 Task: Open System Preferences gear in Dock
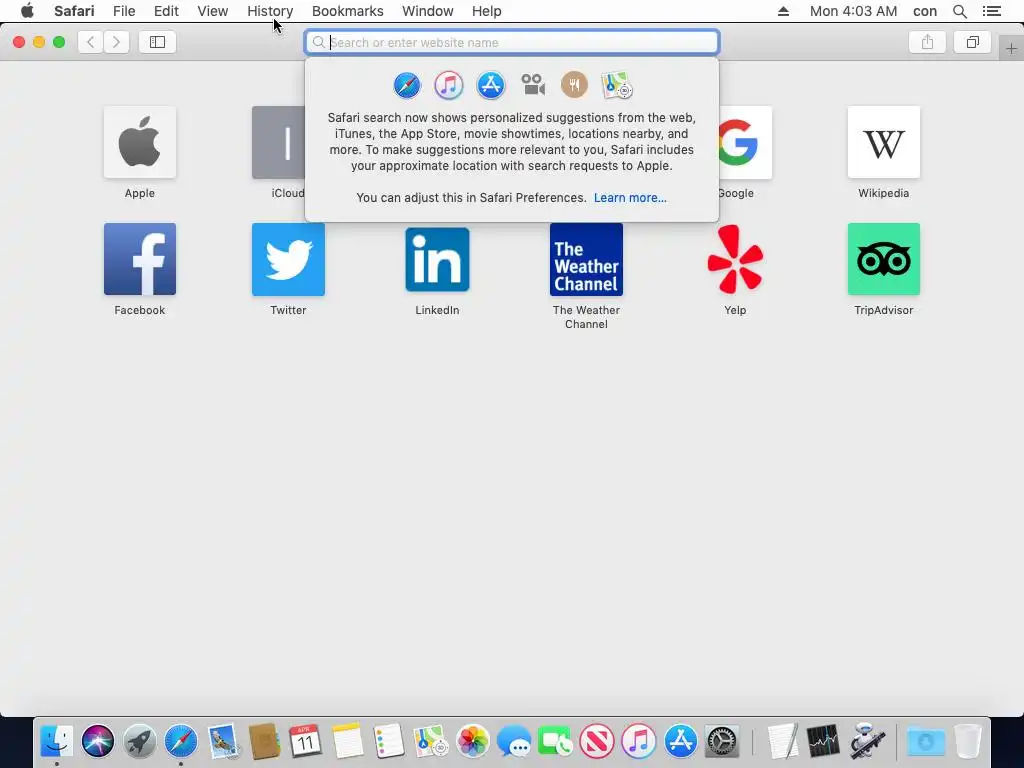coord(722,741)
